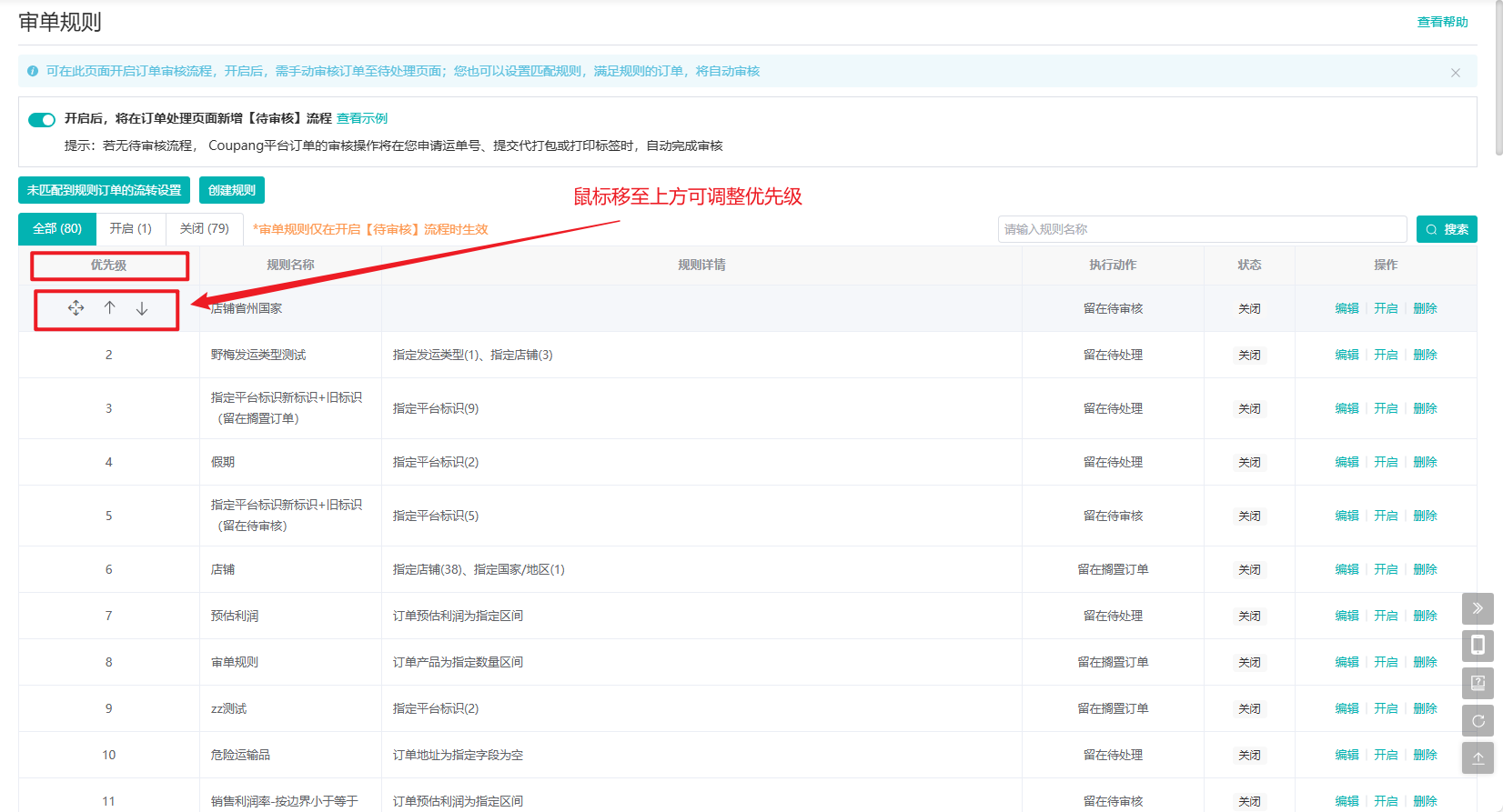Click 状态 column header

1249,266
